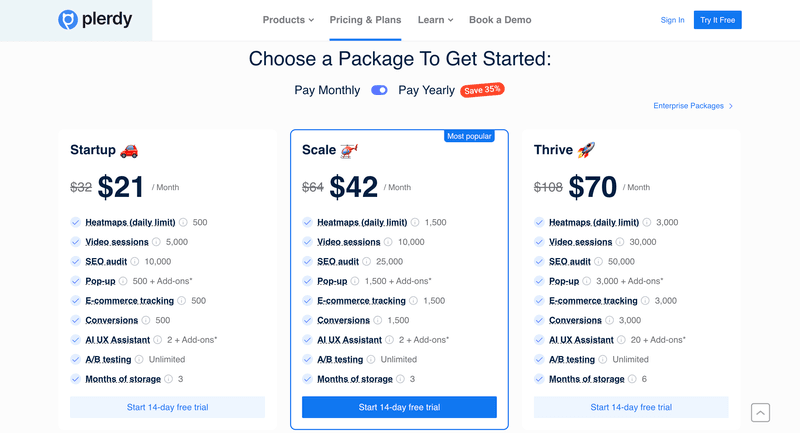This screenshot has height=433, width=800.
Task: Toggle the Pay Monthly / Pay Yearly switch
Action: click(x=379, y=90)
